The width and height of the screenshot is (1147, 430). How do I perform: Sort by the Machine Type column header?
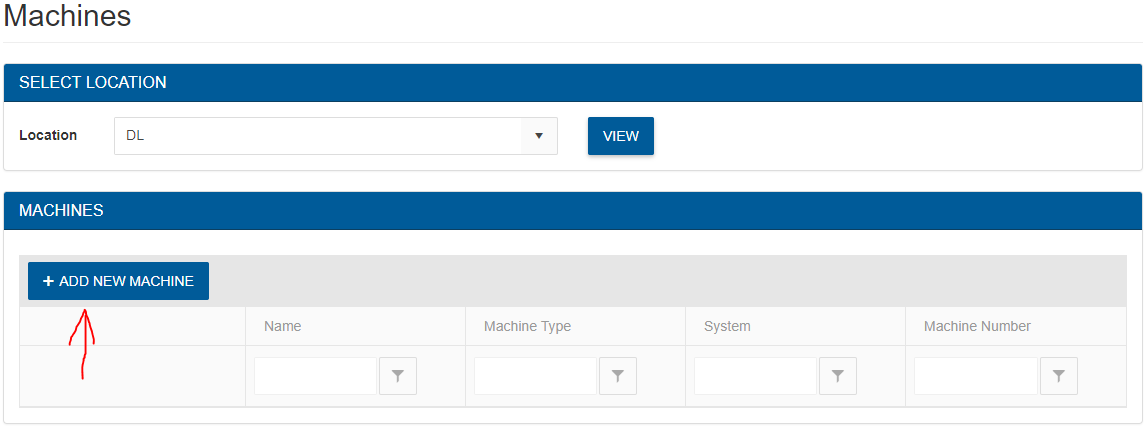(x=527, y=326)
